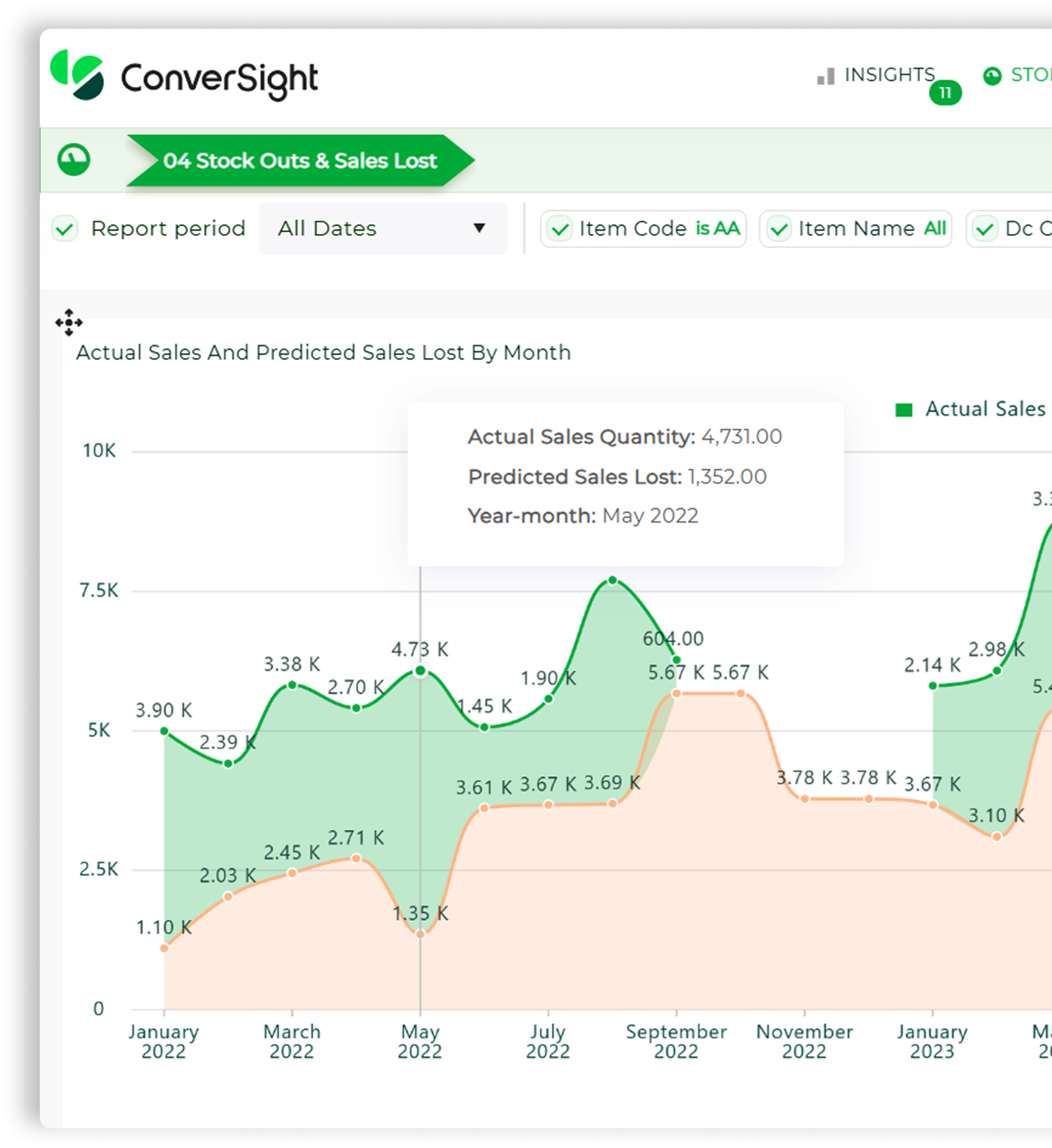Viewport: 1052px width, 1148px height.
Task: Click the January 2023 actual point 2.14 K
Action: (933, 686)
